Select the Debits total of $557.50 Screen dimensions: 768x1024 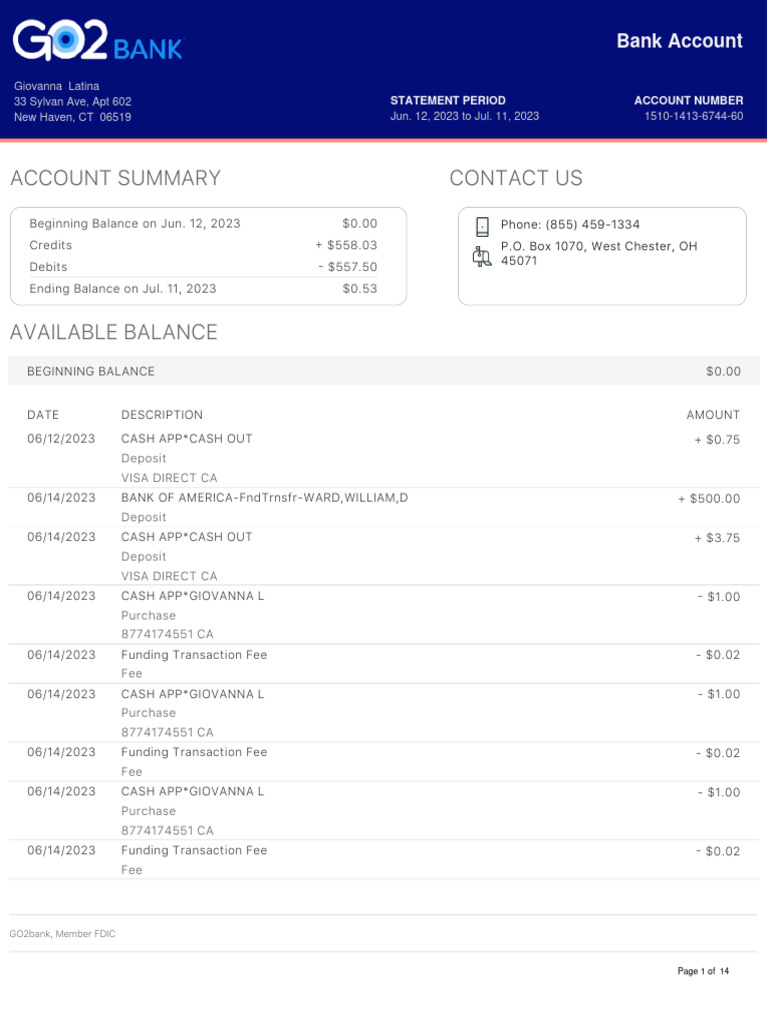tap(347, 267)
